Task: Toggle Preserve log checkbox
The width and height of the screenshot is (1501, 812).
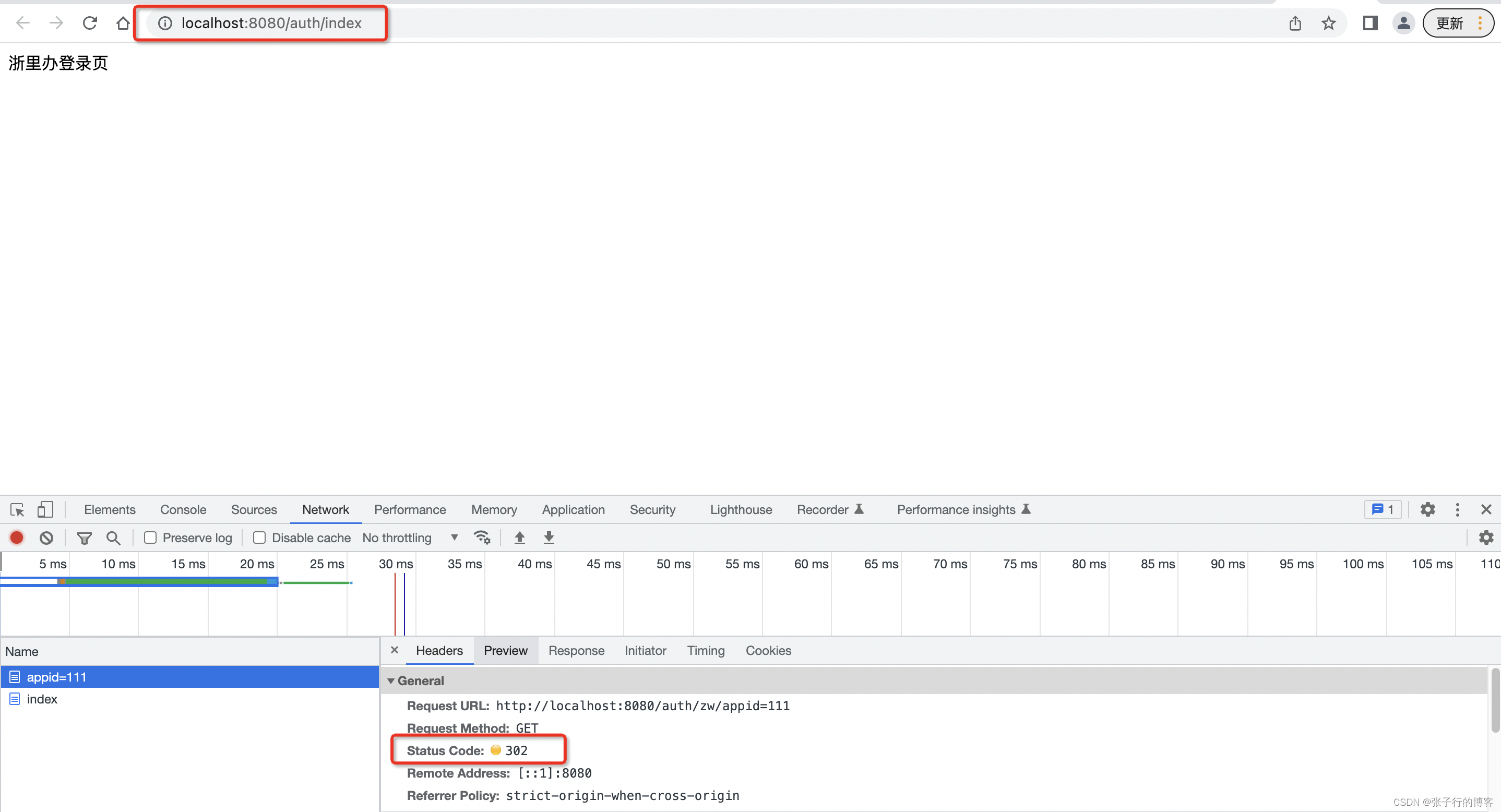Action: coord(150,538)
